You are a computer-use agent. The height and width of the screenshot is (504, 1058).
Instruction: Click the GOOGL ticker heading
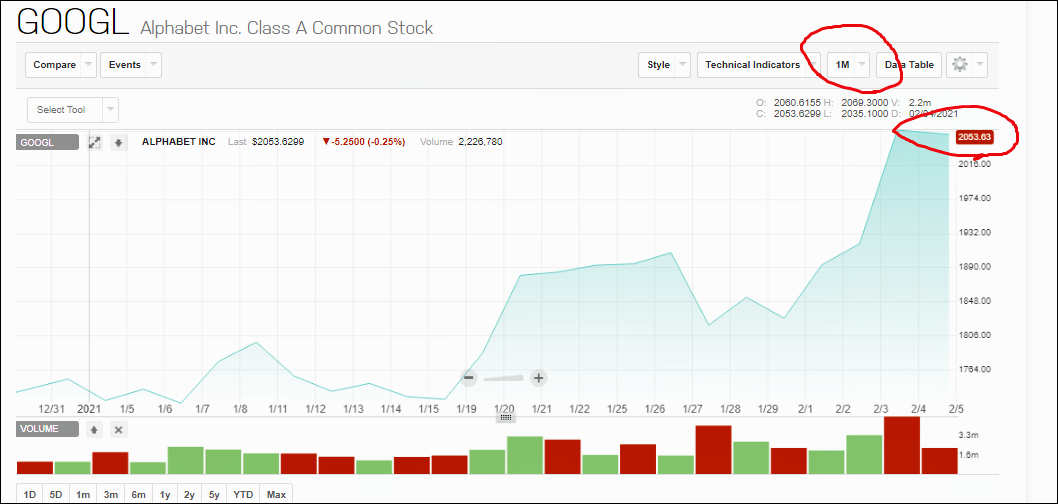72,22
